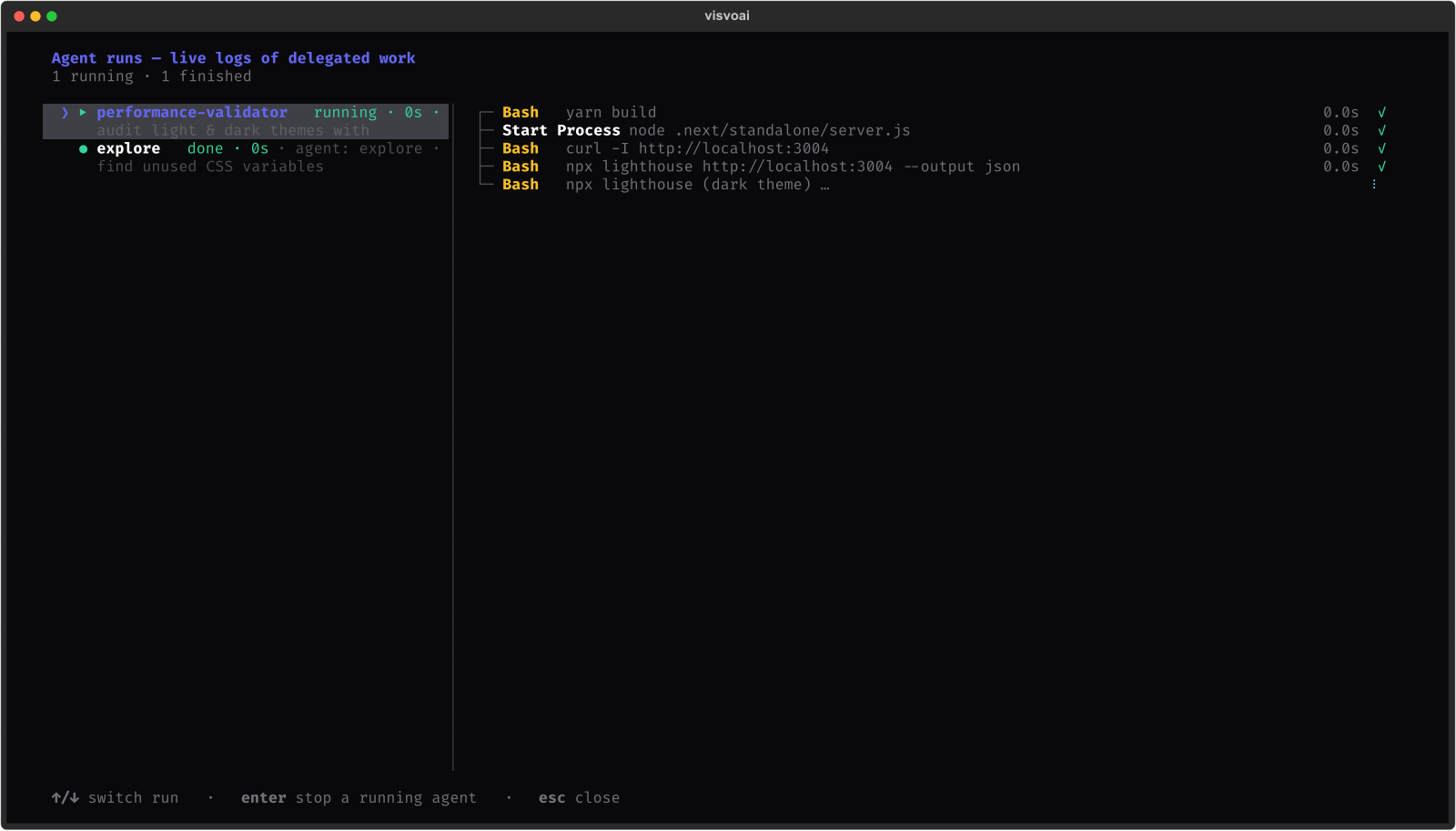Click the up/down arrows icon in footer
This screenshot has height=831, width=1456.
click(x=65, y=798)
